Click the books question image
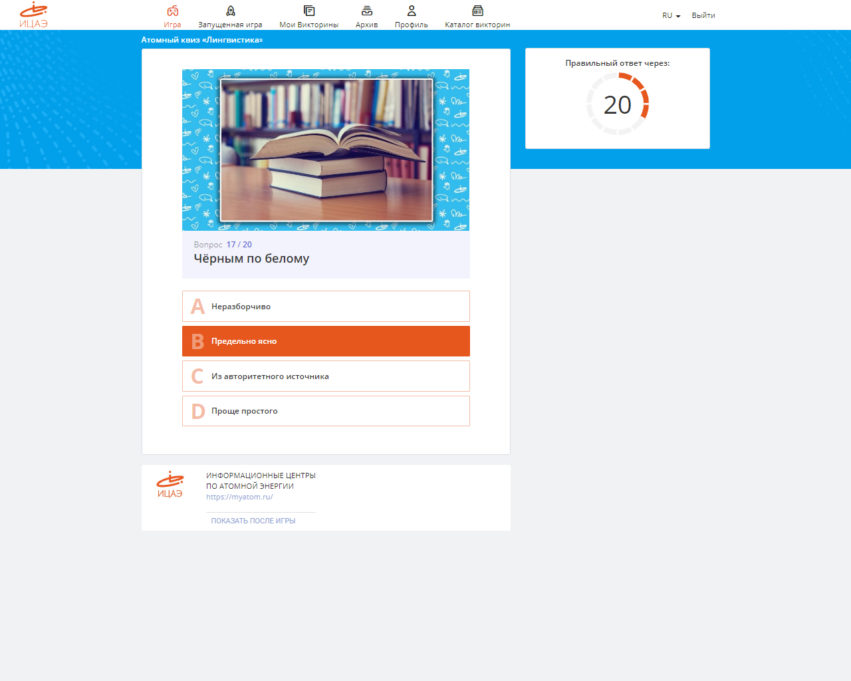 [326, 149]
